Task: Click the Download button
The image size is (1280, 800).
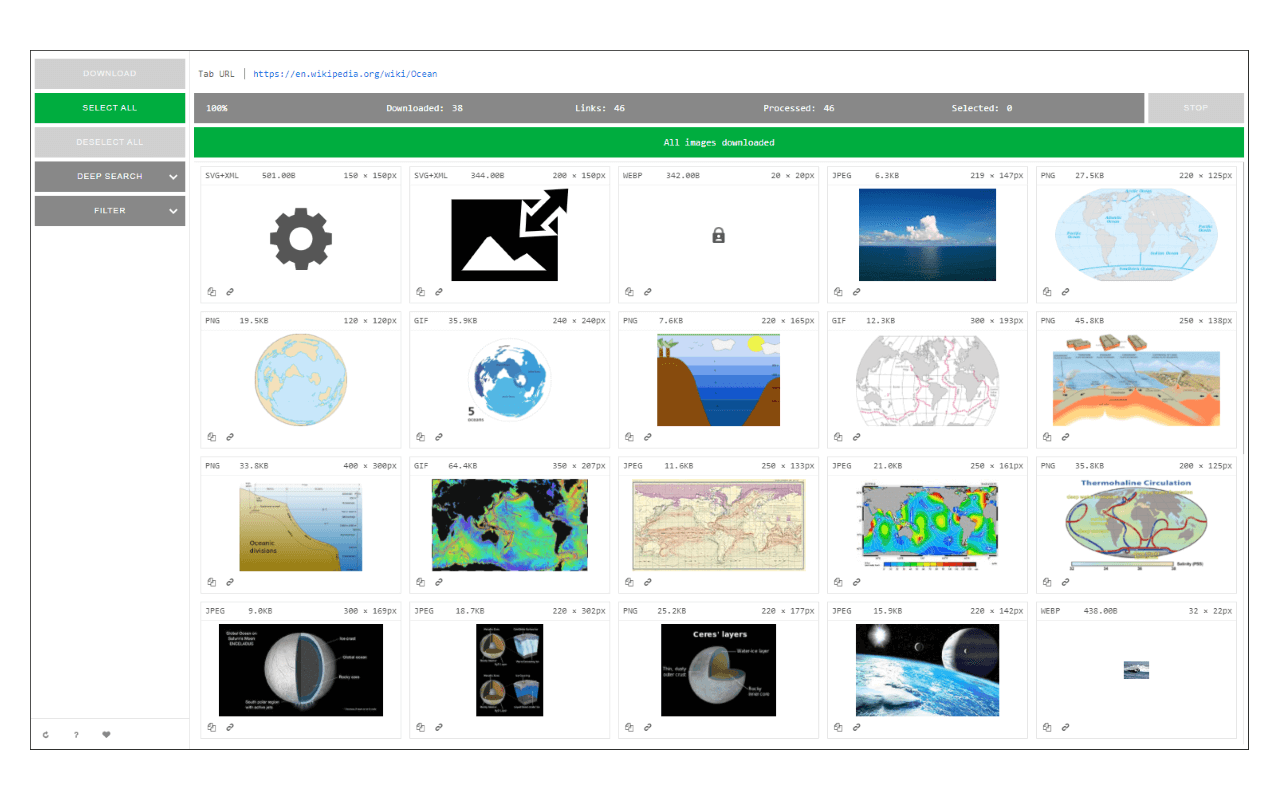Action: point(110,74)
